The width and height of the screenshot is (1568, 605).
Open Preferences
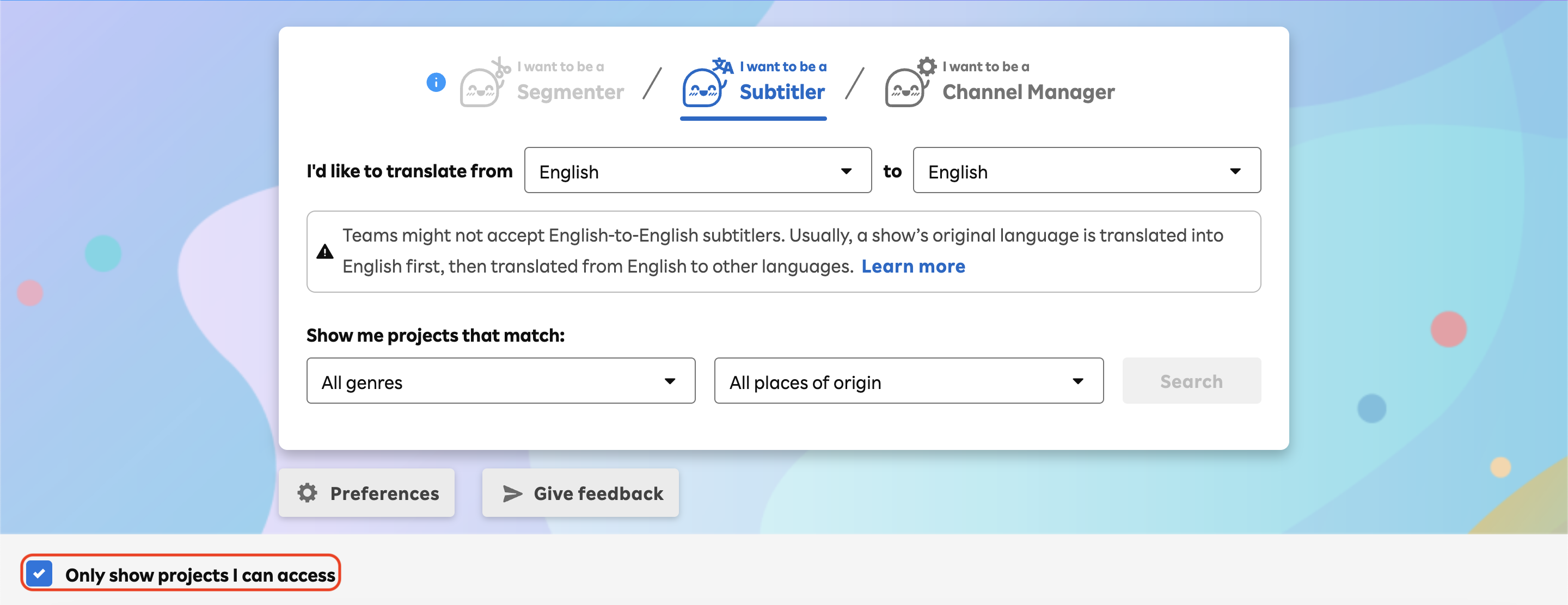coord(366,492)
